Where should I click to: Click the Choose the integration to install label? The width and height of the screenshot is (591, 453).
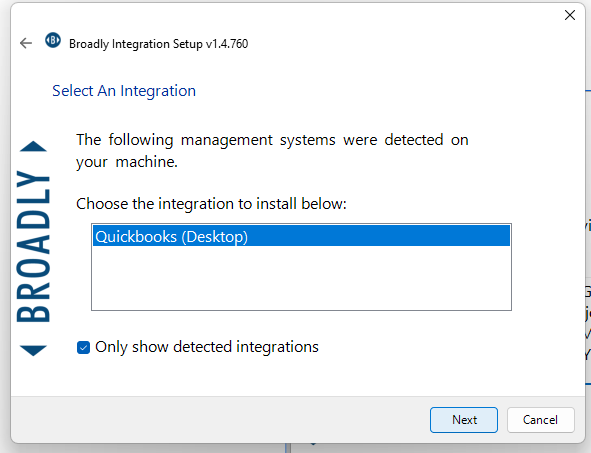(x=211, y=204)
